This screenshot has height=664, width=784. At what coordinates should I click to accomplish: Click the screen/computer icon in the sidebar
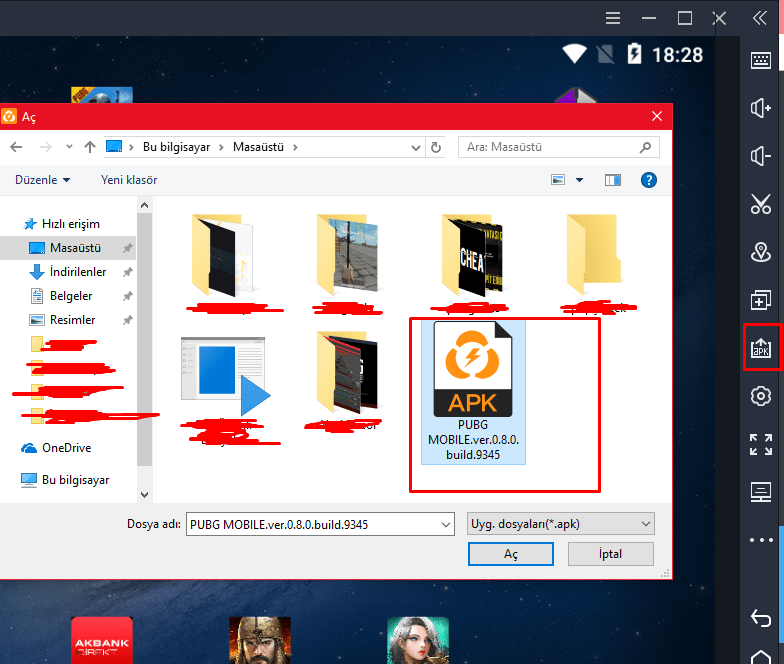point(760,492)
